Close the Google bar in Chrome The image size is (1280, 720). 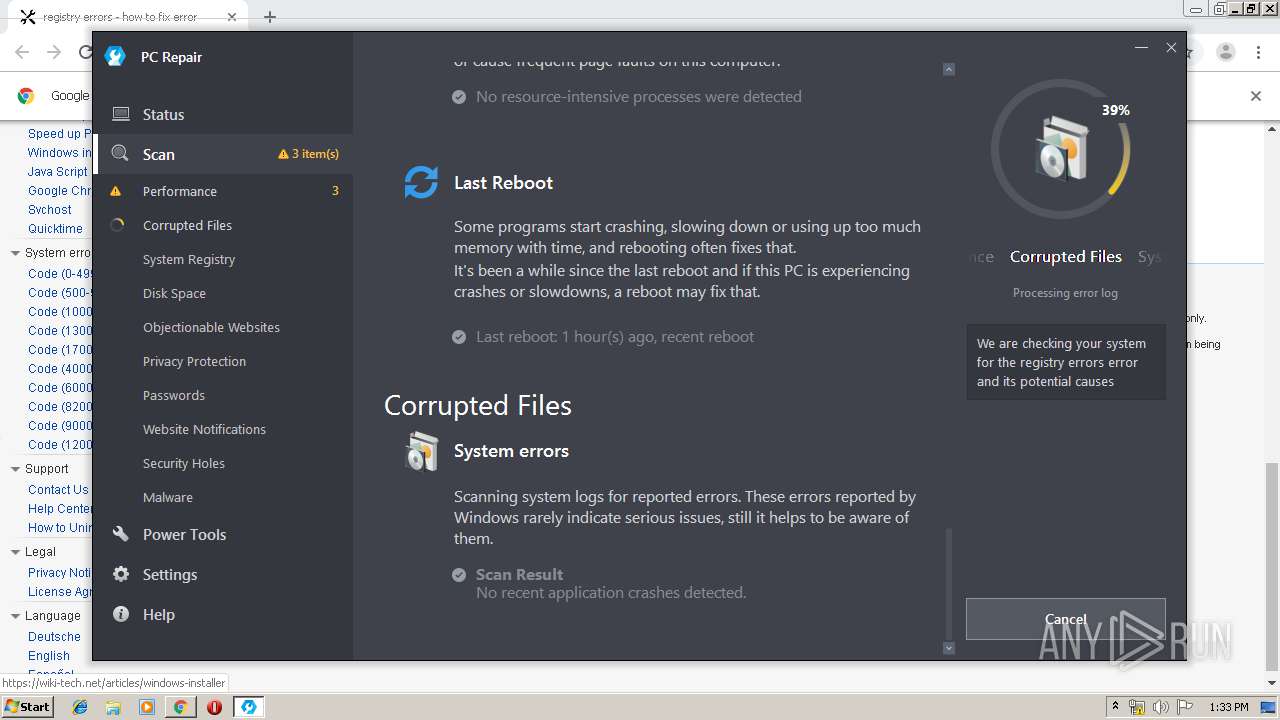tap(1256, 96)
